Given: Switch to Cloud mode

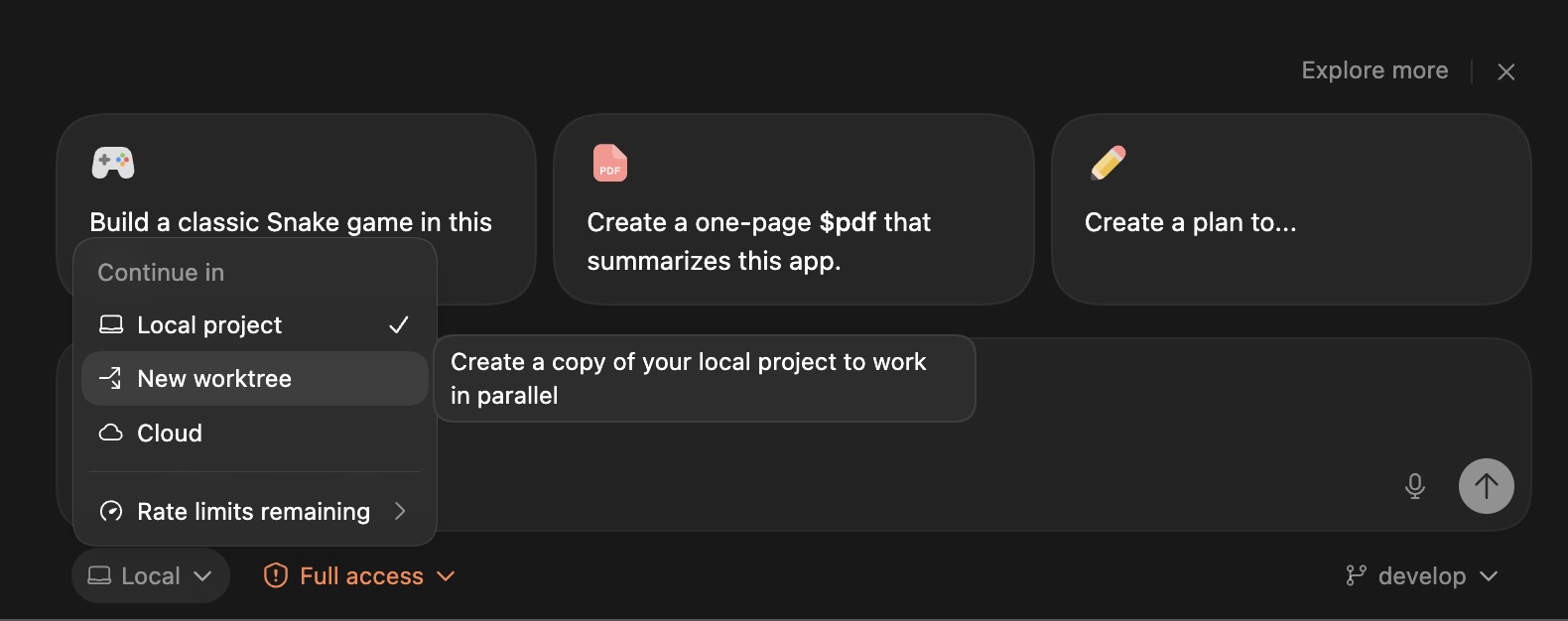Looking at the screenshot, I should coord(170,433).
